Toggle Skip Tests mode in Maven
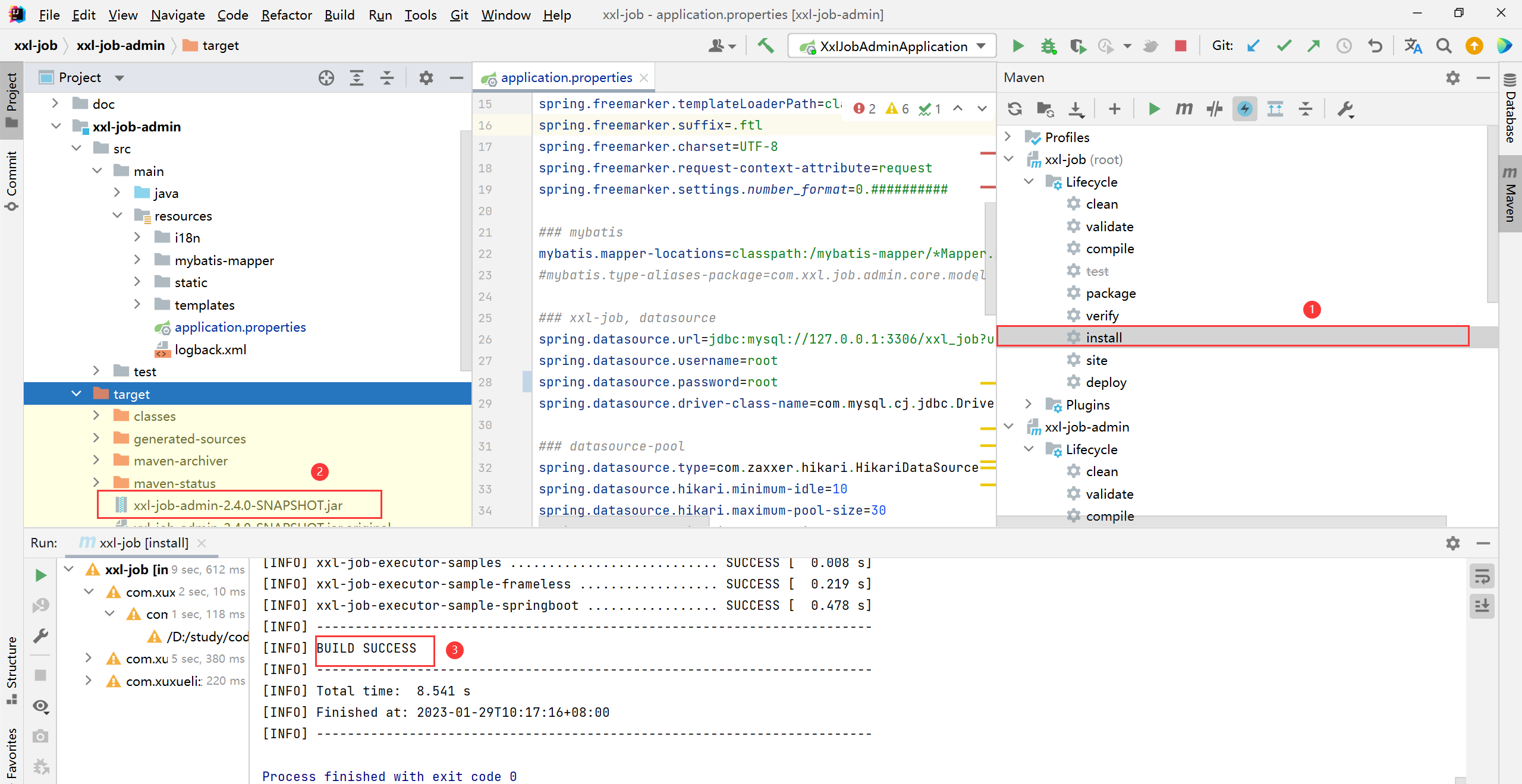 (x=1245, y=109)
